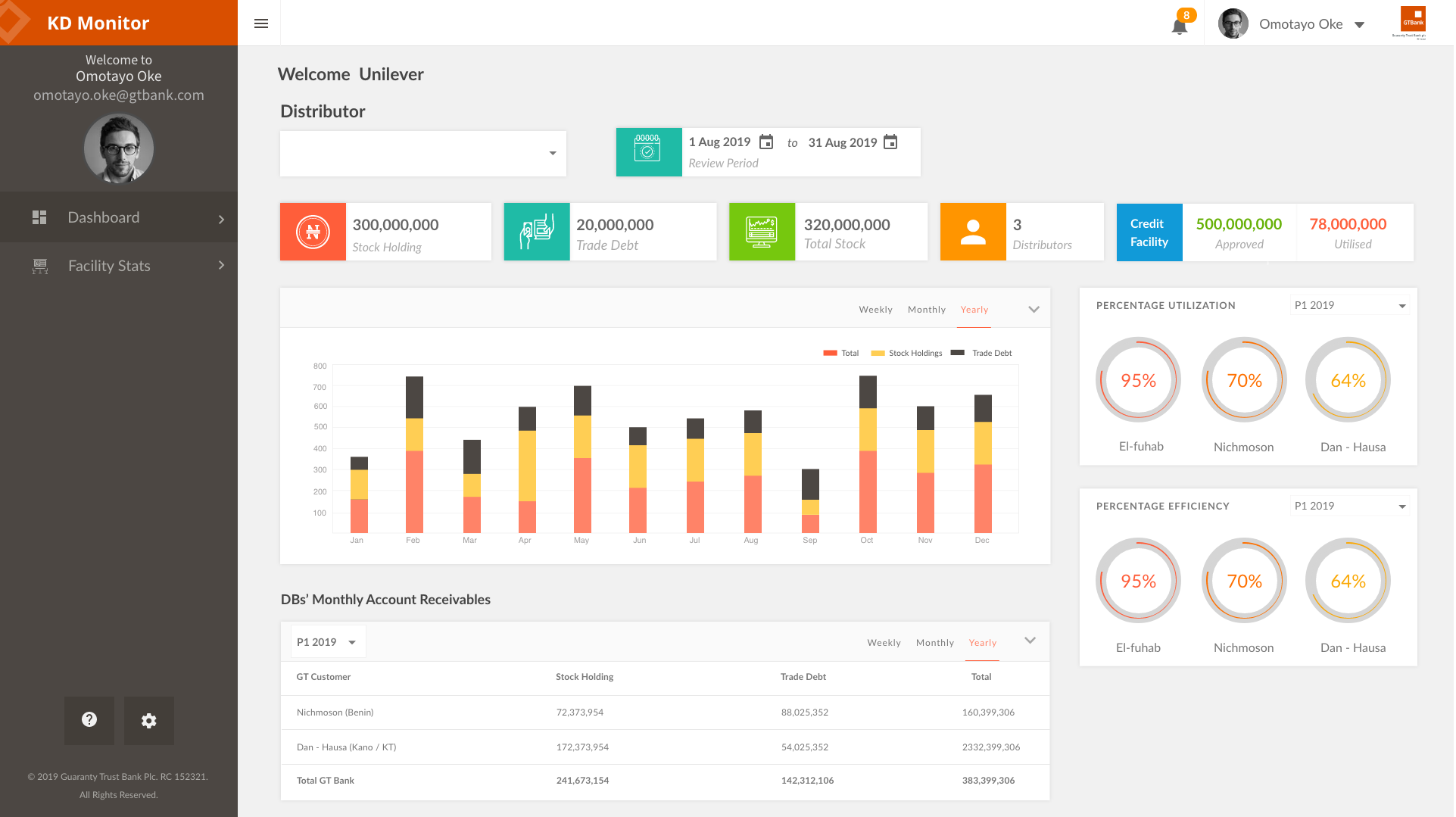1456x817 pixels.
Task: Open the Facility Stats sidebar menu
Action: click(119, 266)
